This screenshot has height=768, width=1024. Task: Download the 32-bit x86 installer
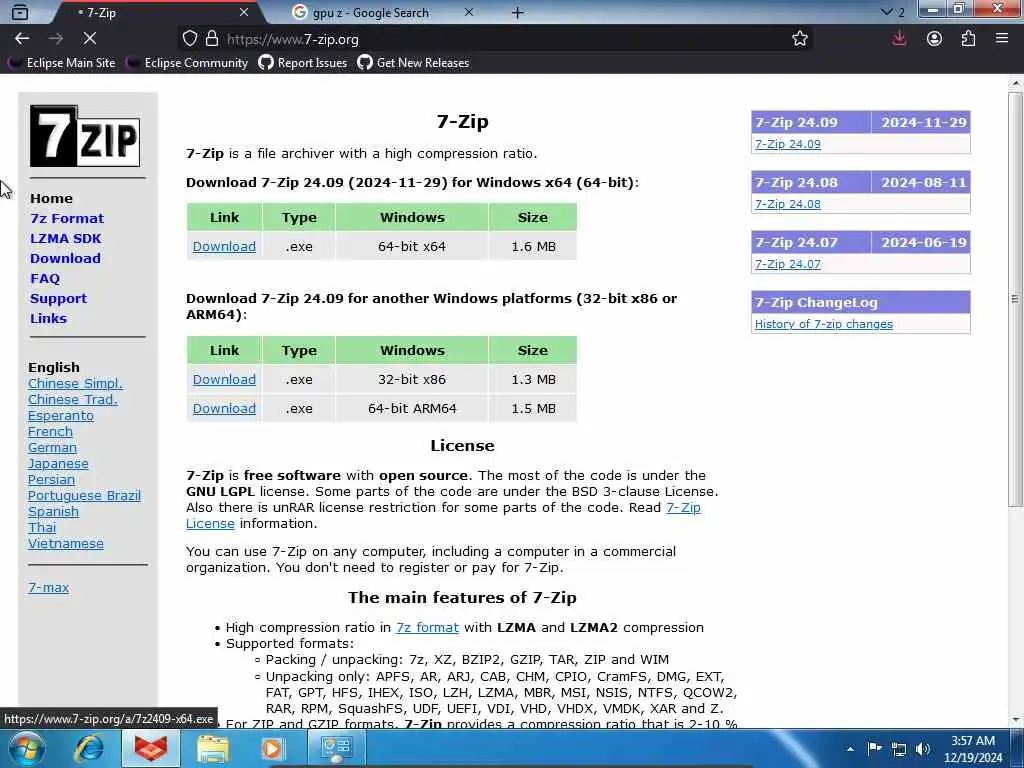tap(224, 379)
